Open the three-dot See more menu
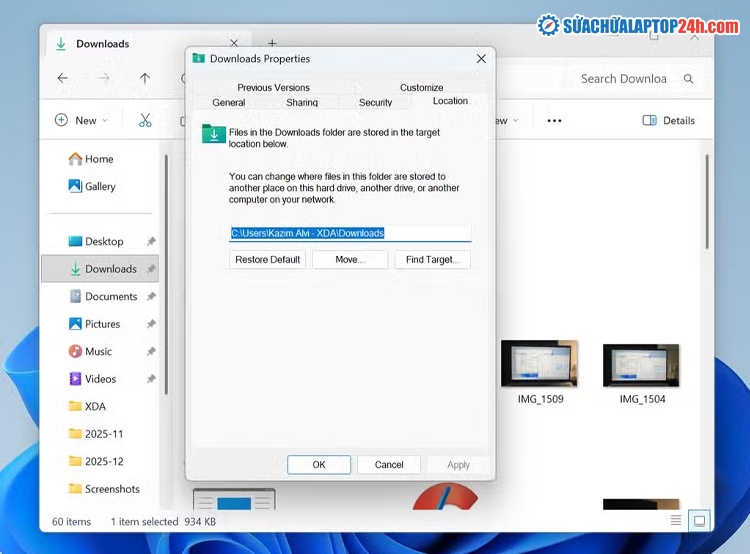Viewport: 750px width, 554px height. coord(554,120)
